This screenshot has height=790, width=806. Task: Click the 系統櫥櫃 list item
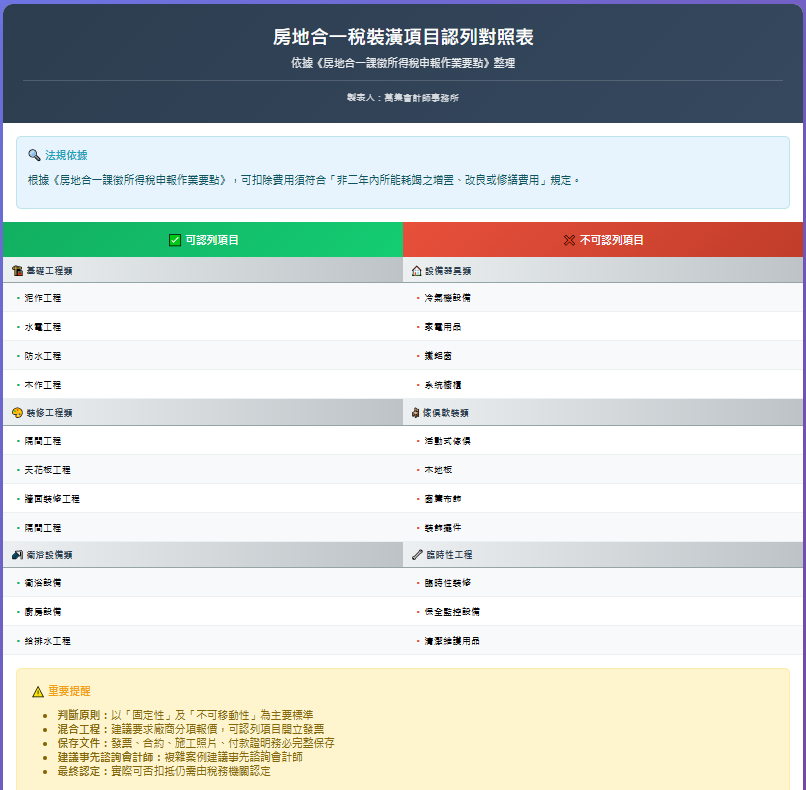(443, 385)
